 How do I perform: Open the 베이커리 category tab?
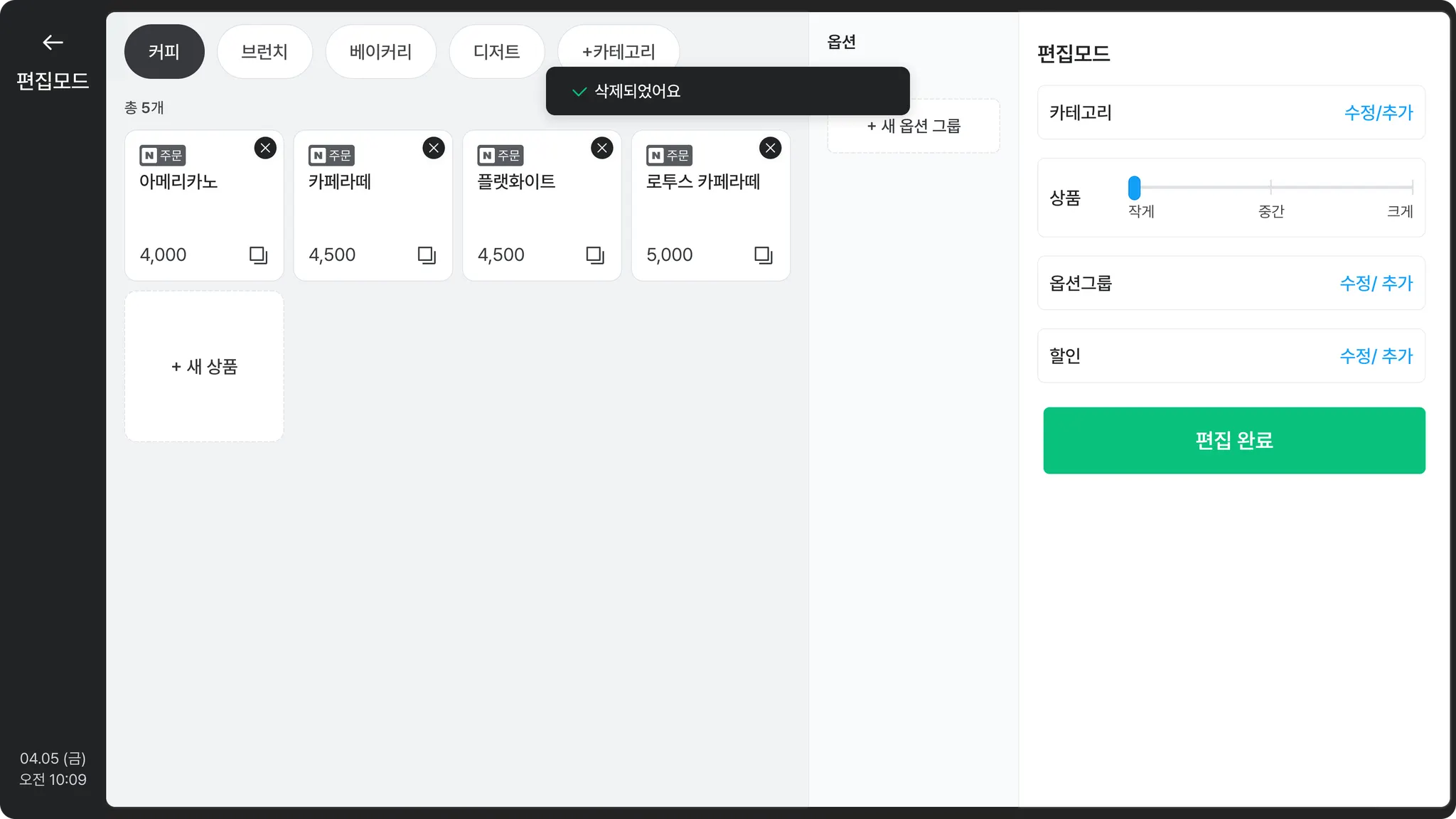tap(380, 52)
